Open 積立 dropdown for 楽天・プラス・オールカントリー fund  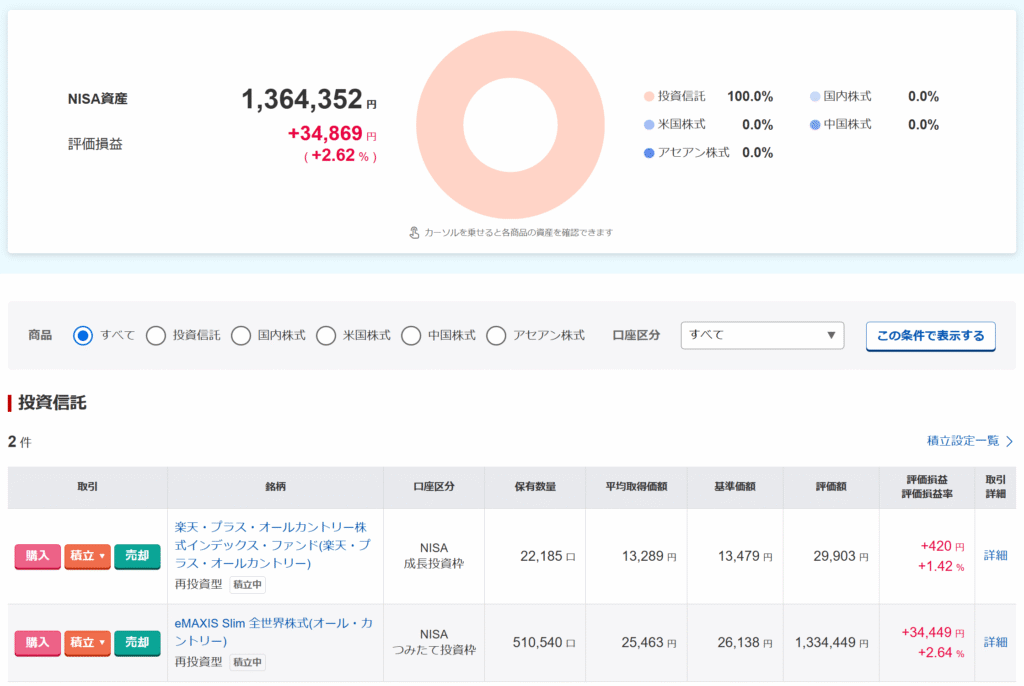pyautogui.click(x=88, y=556)
